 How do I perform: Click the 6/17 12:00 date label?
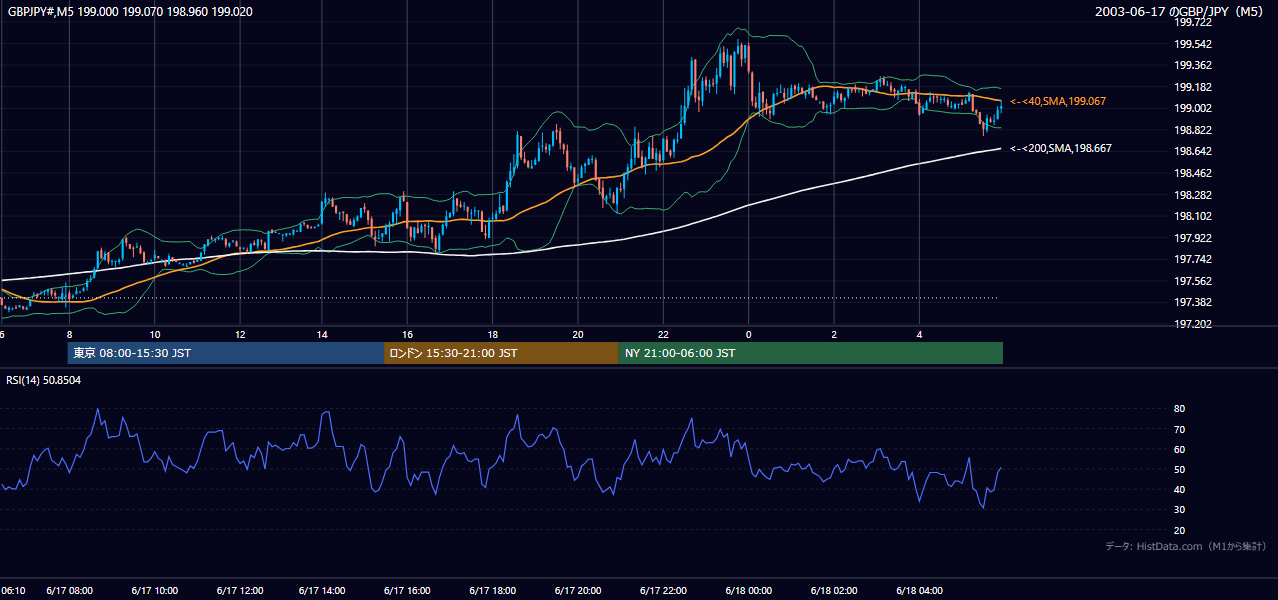click(x=240, y=590)
